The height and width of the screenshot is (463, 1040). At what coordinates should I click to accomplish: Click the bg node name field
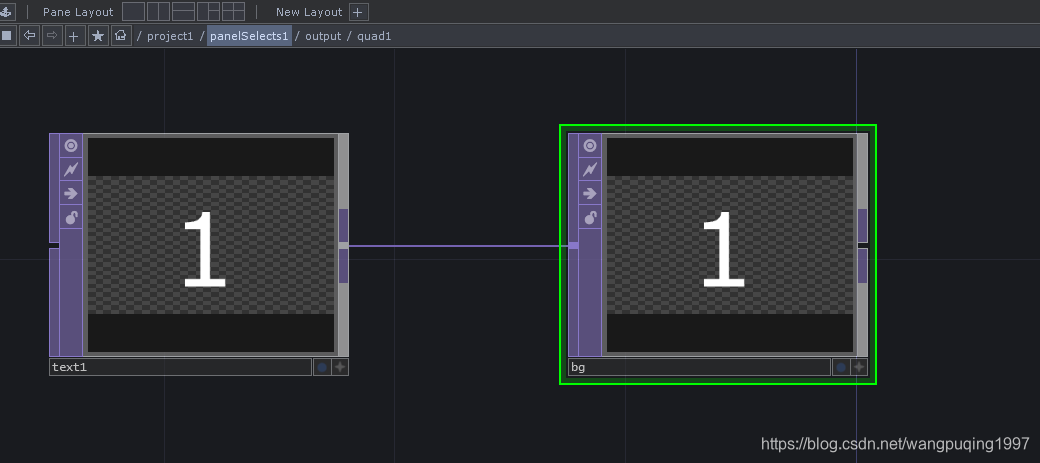click(x=700, y=367)
